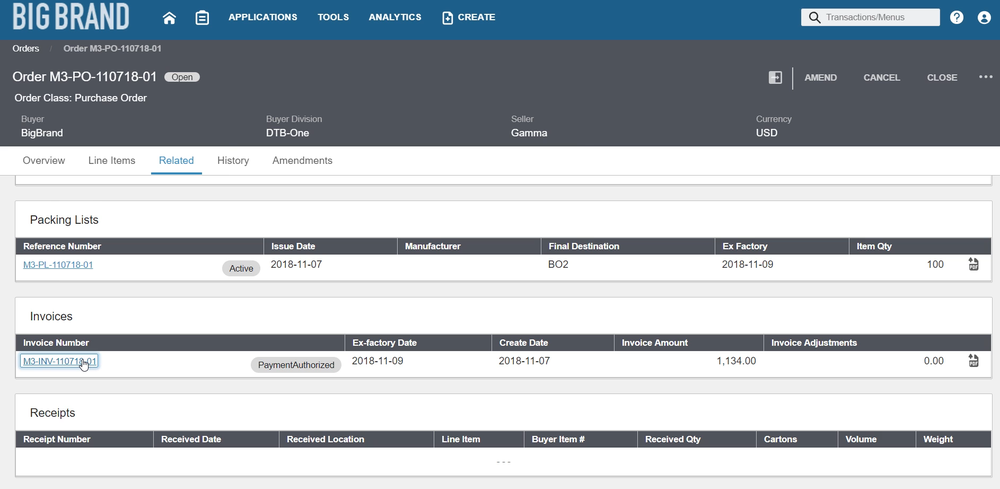Click the Amend button
This screenshot has height=489, width=1000.
point(821,78)
